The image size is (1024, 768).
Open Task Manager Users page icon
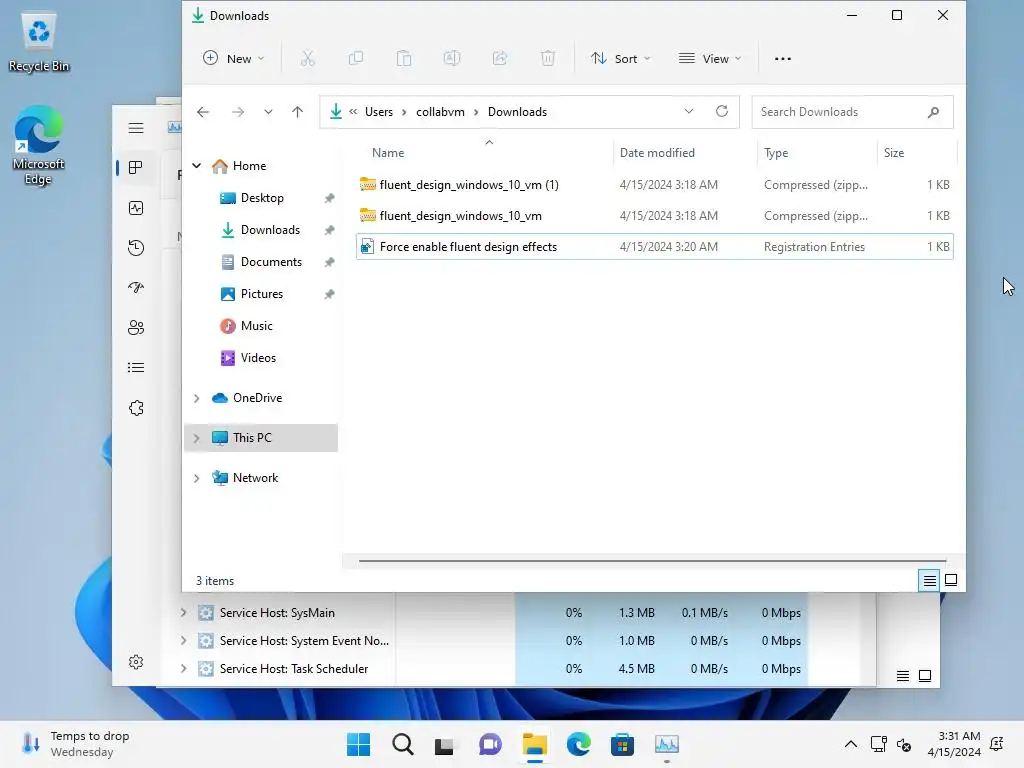click(136, 327)
